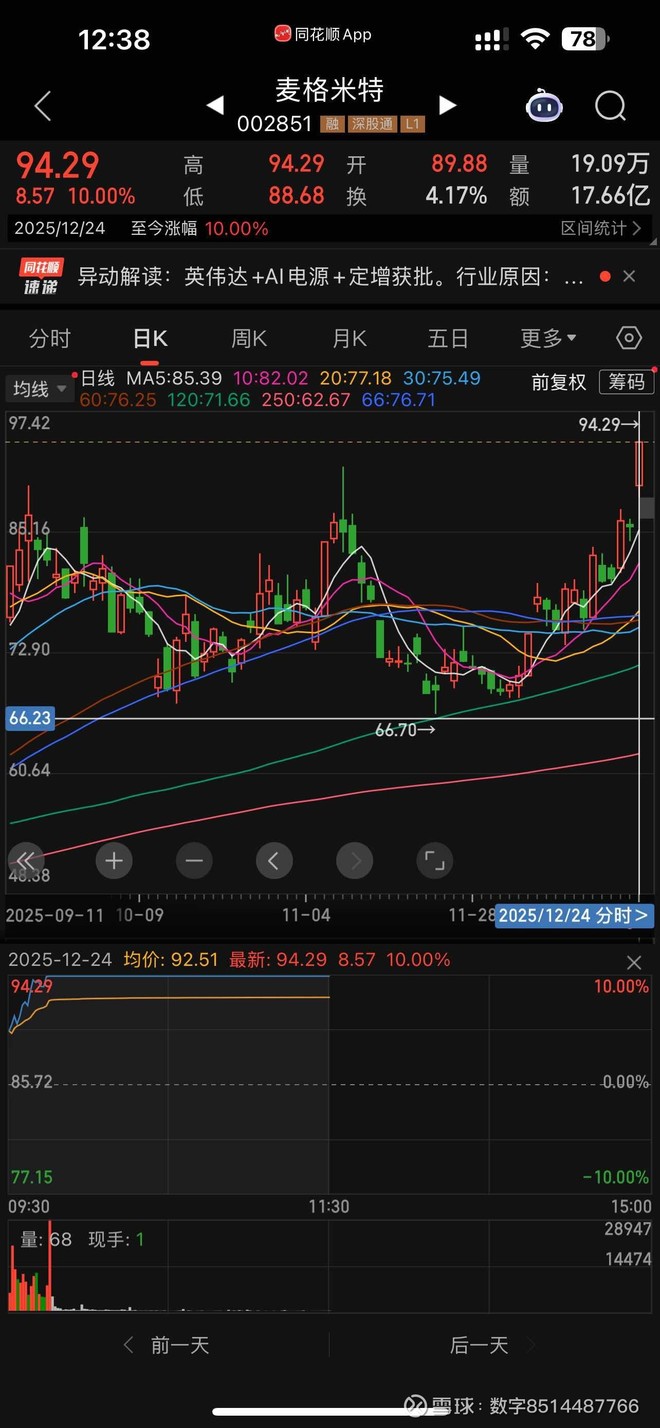This screenshot has width=660, height=1428.
Task: Open the 2025/12/24 分时 link
Action: point(574,914)
